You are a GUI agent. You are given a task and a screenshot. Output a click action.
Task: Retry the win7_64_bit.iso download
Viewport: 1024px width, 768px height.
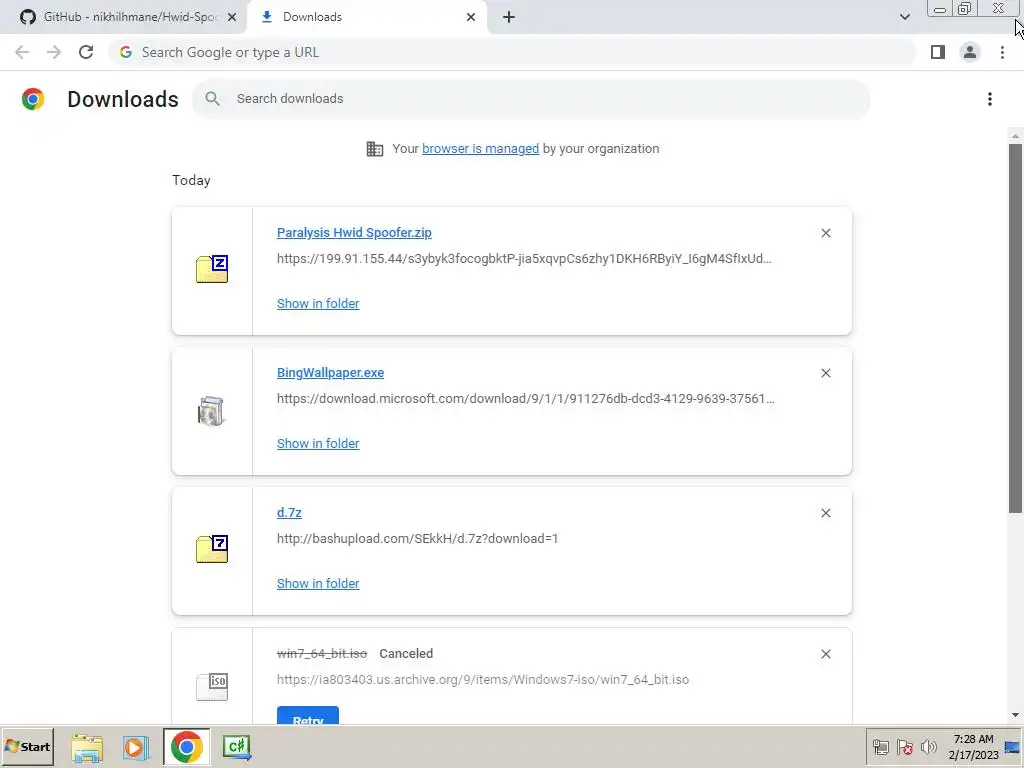(x=308, y=716)
